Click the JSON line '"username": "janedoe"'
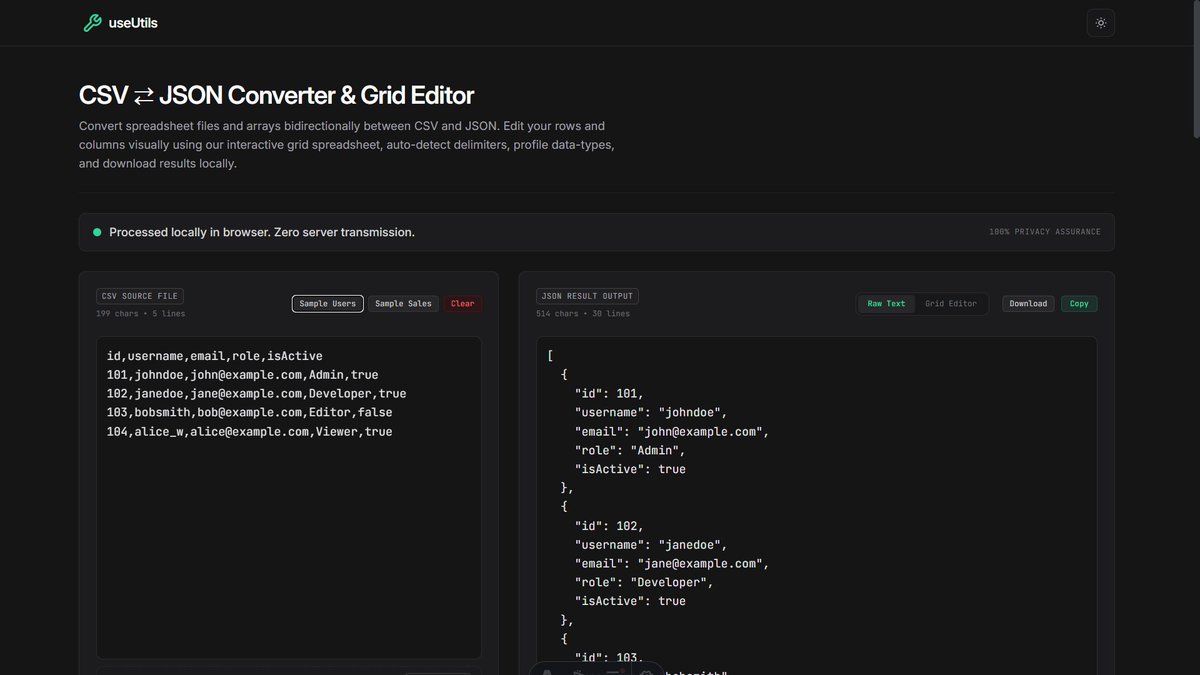1200x675 pixels. click(x=651, y=544)
